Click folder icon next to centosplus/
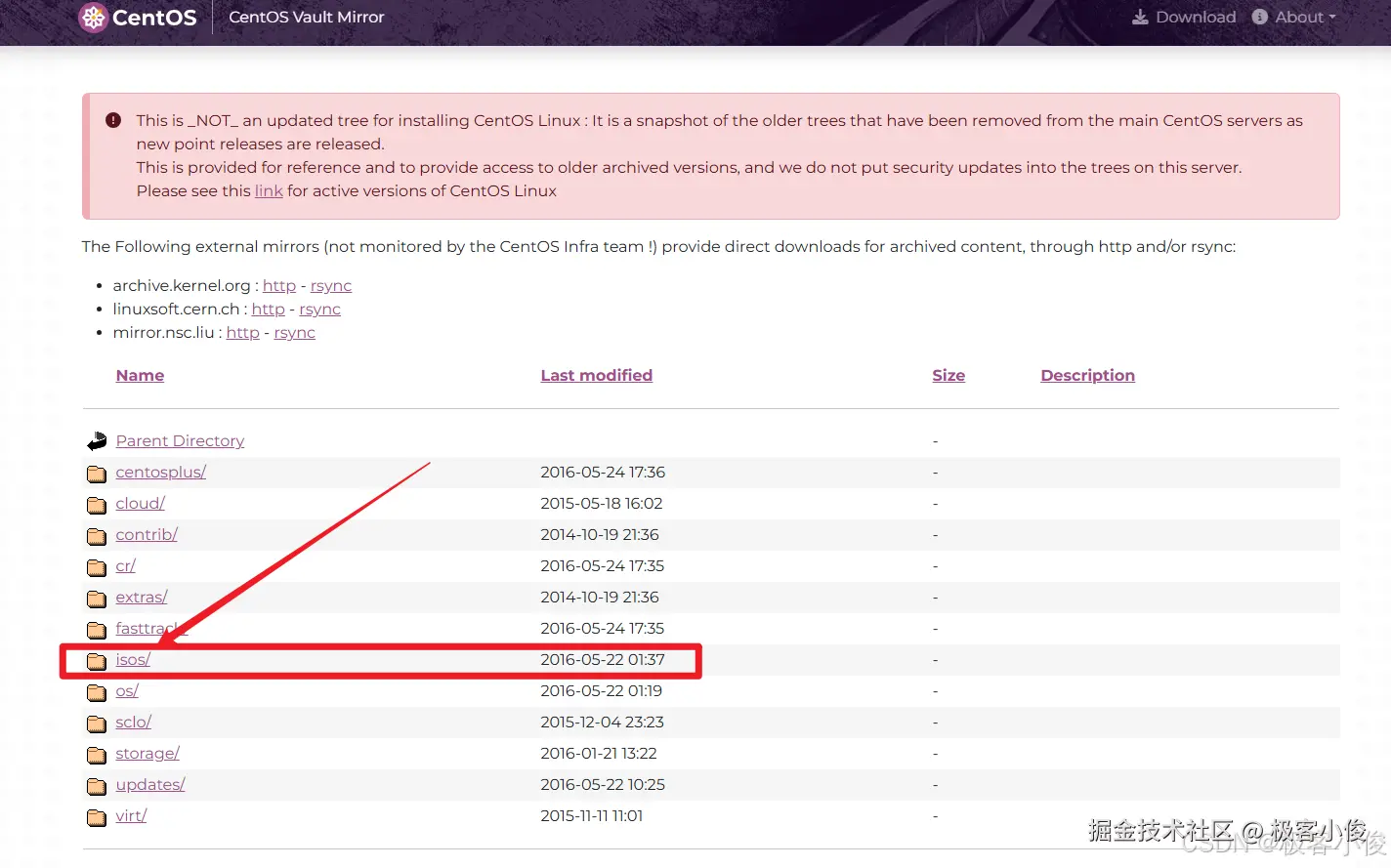 click(x=97, y=474)
